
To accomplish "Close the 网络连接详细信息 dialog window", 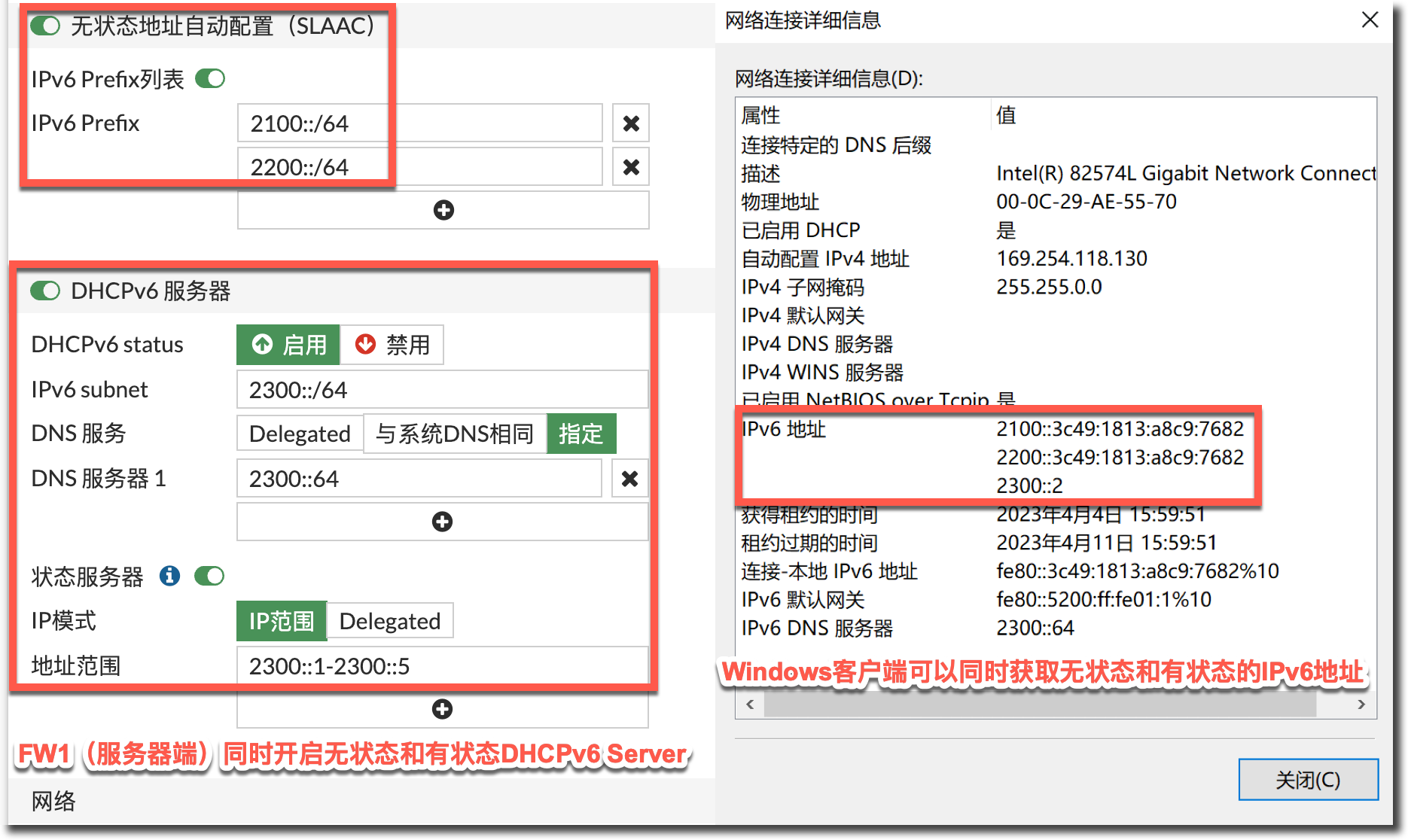I will point(1370,20).
